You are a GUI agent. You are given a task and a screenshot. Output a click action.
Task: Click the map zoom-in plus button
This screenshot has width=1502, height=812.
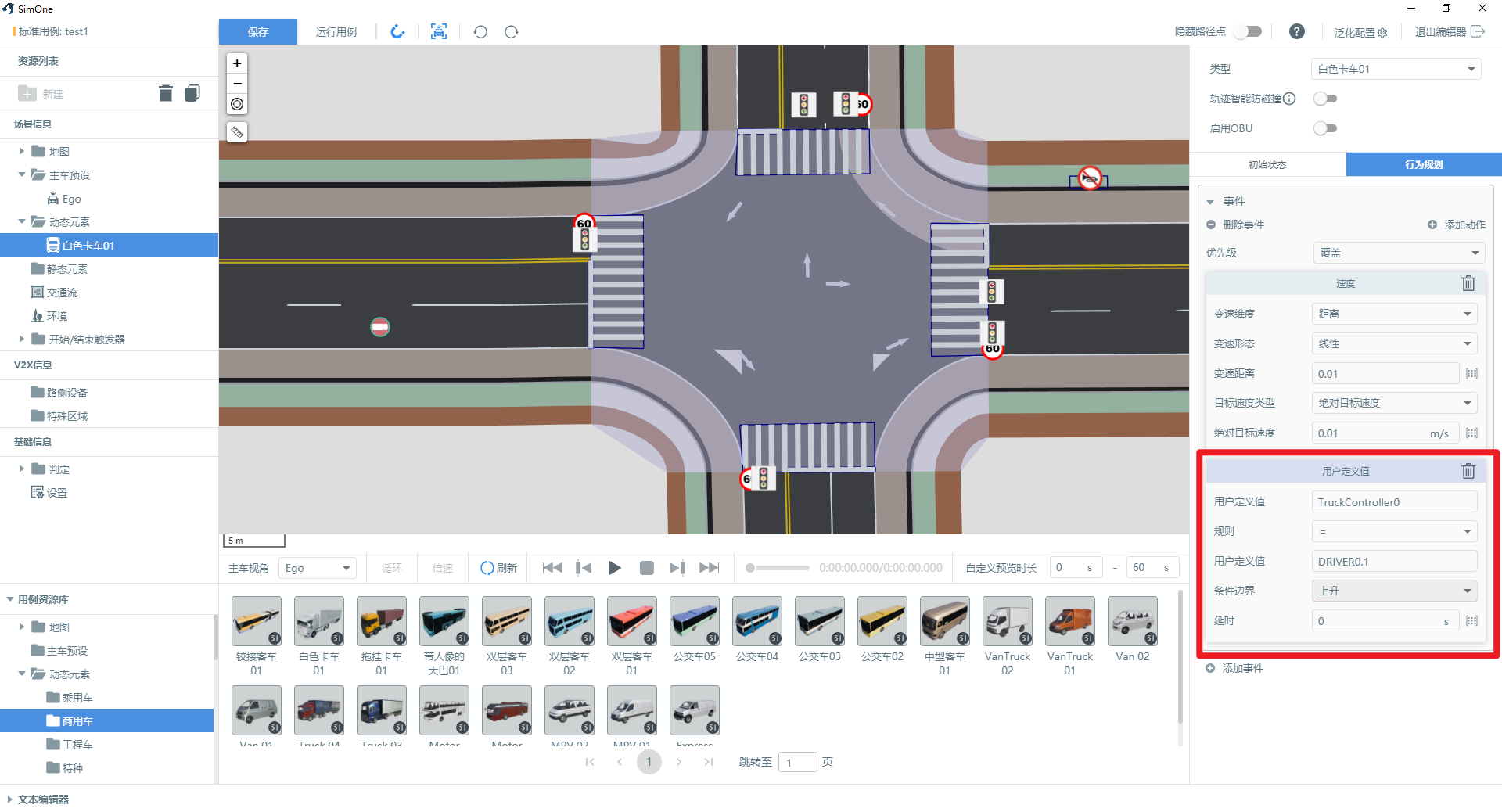point(237,63)
